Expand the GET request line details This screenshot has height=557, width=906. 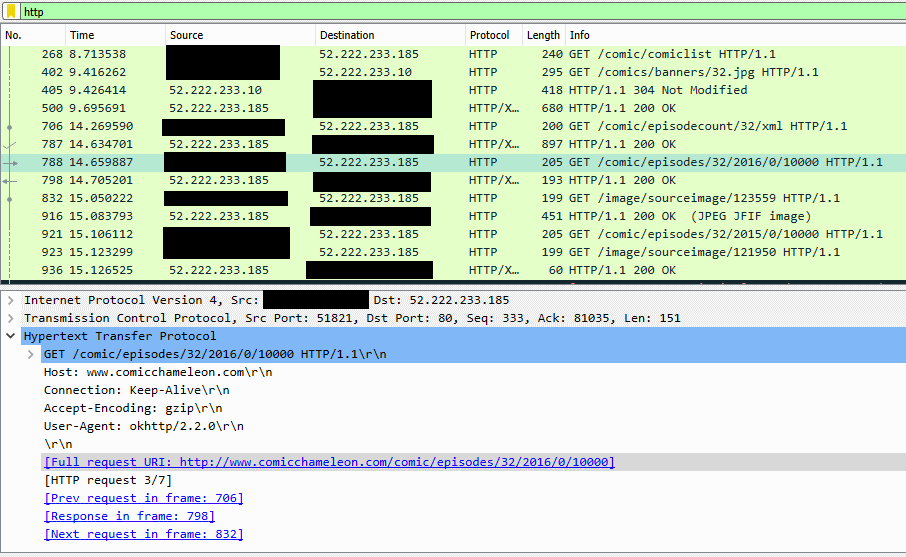point(31,354)
